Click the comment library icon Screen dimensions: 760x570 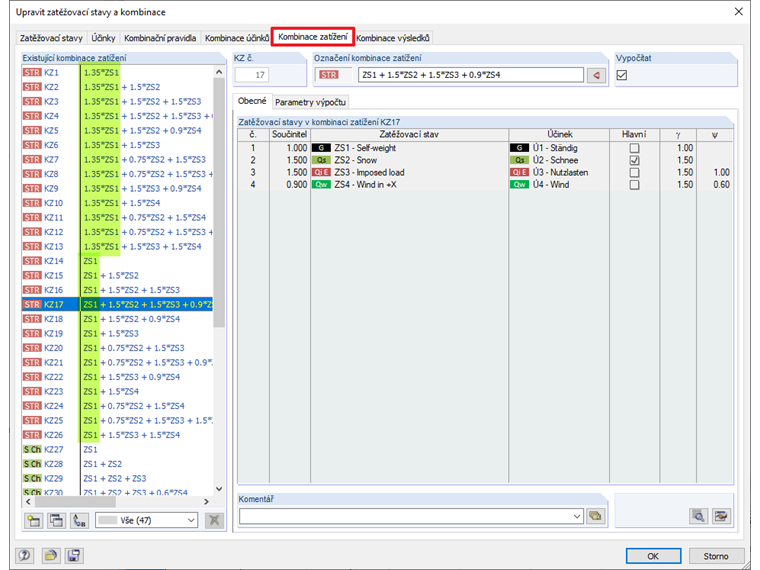tap(596, 516)
